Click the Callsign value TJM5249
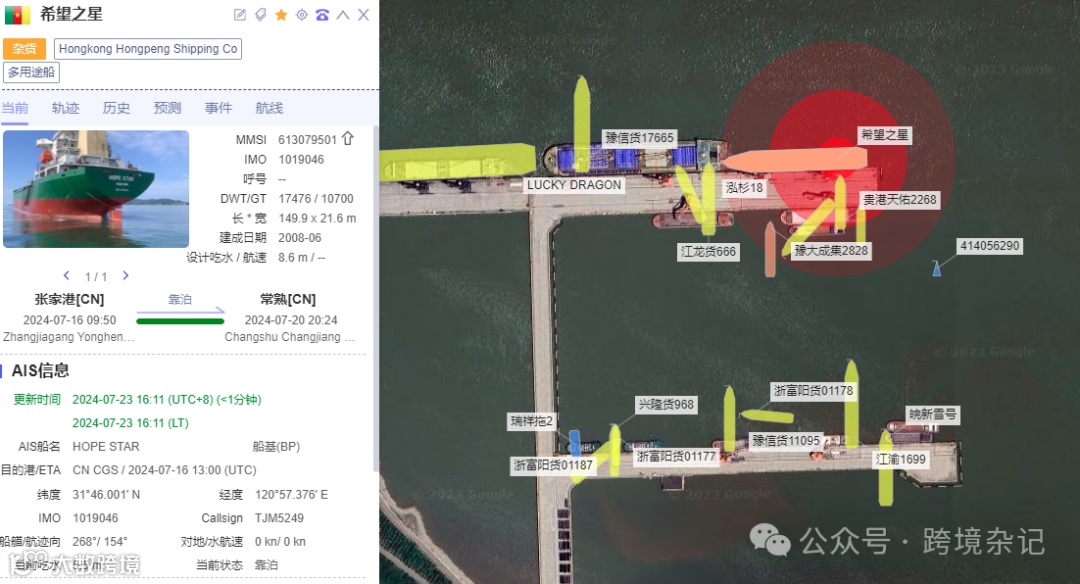Viewport: 1080px width, 584px height. 279,518
